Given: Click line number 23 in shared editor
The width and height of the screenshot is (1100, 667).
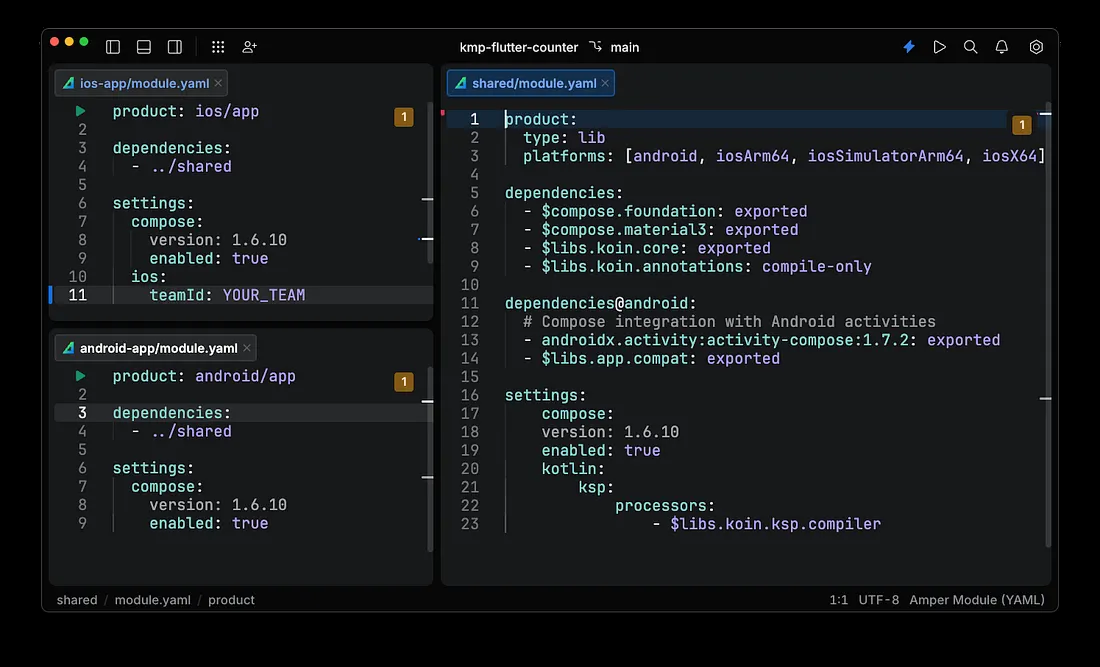Looking at the screenshot, I should tap(469, 524).
